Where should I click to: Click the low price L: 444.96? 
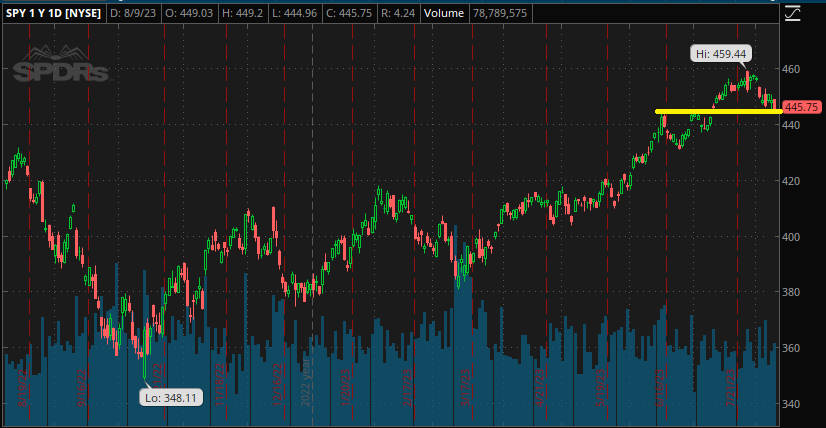tap(294, 14)
